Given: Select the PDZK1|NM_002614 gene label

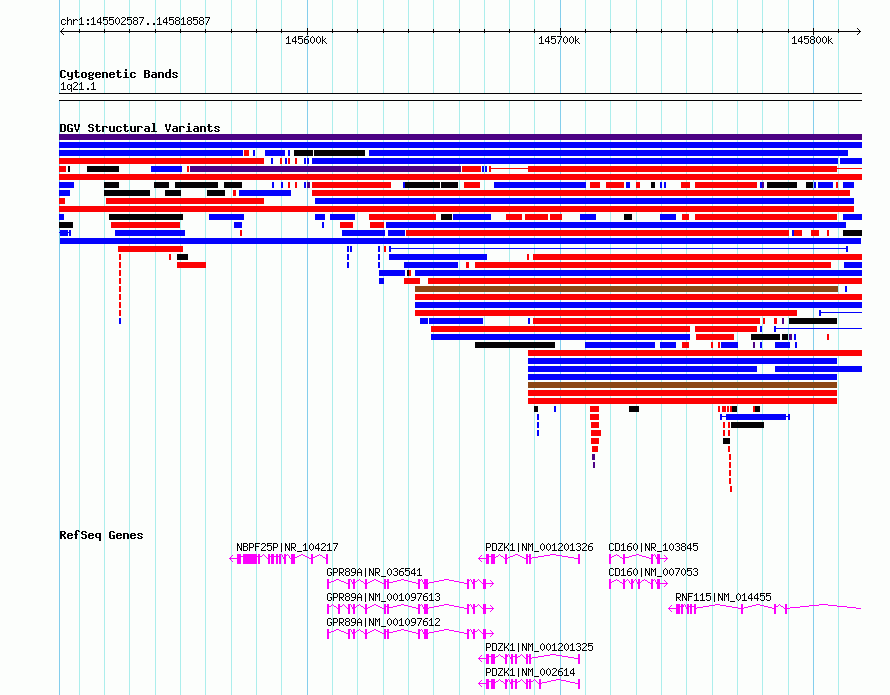Looking at the screenshot, I should click(530, 672).
